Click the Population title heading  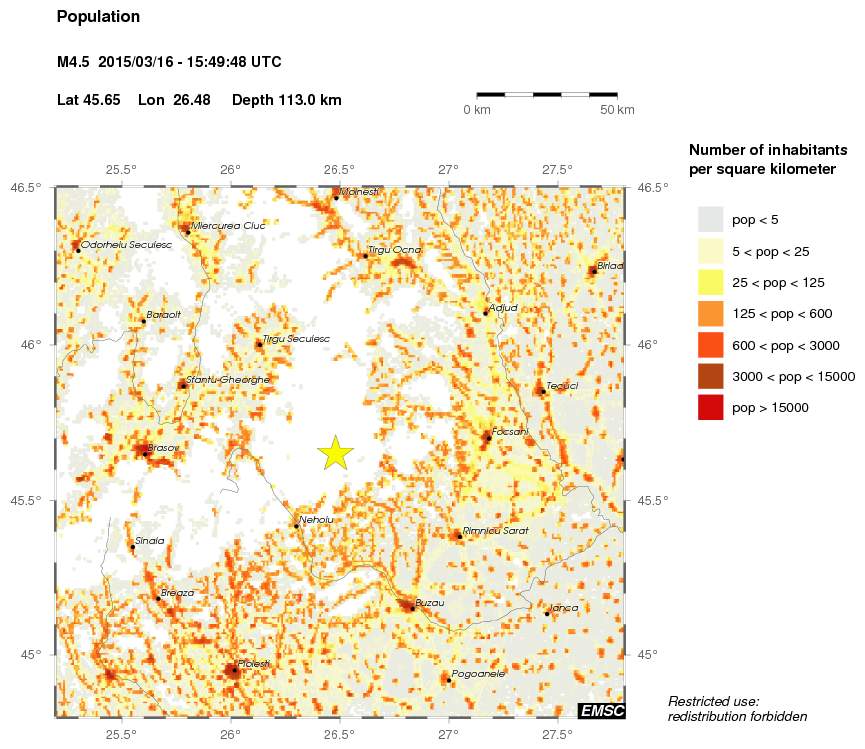[98, 17]
